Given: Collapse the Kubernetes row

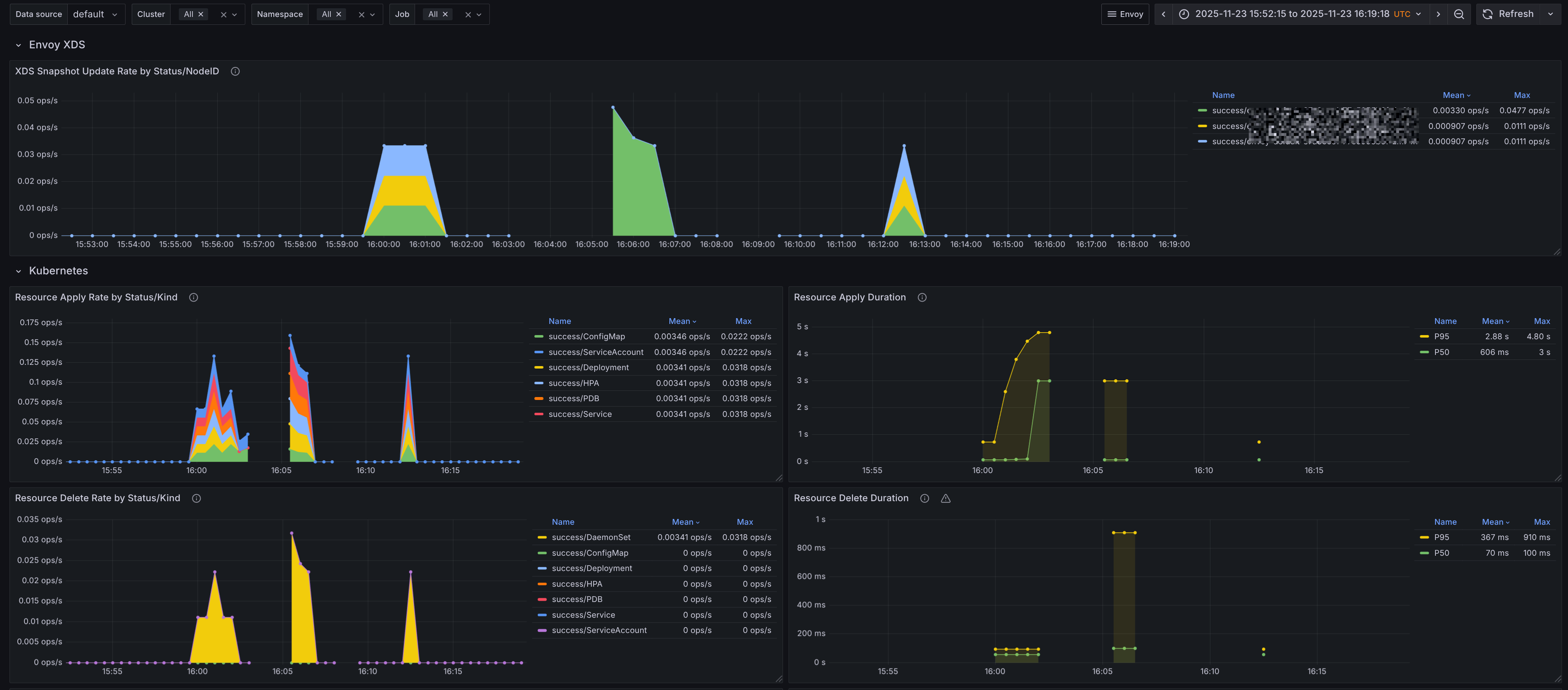Looking at the screenshot, I should (x=18, y=271).
